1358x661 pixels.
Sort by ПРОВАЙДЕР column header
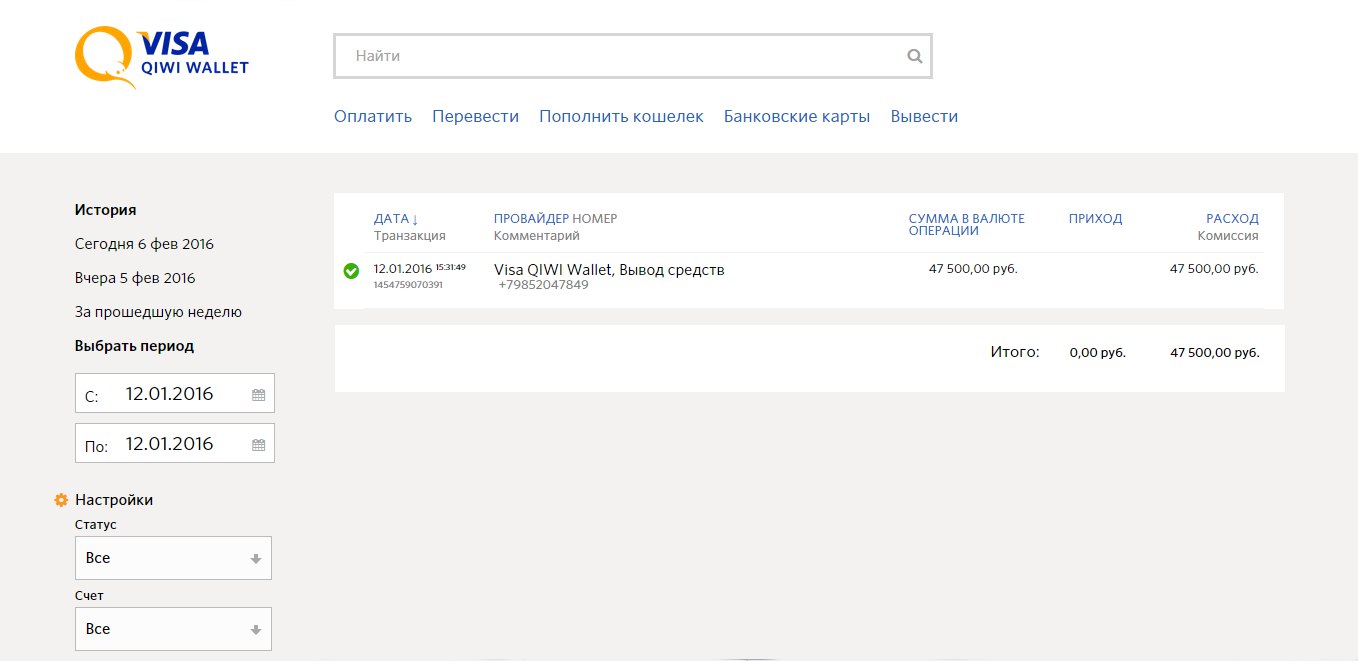pyautogui.click(x=531, y=219)
